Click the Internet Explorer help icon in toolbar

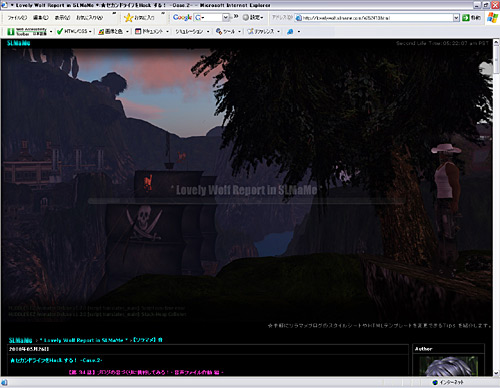[290, 32]
